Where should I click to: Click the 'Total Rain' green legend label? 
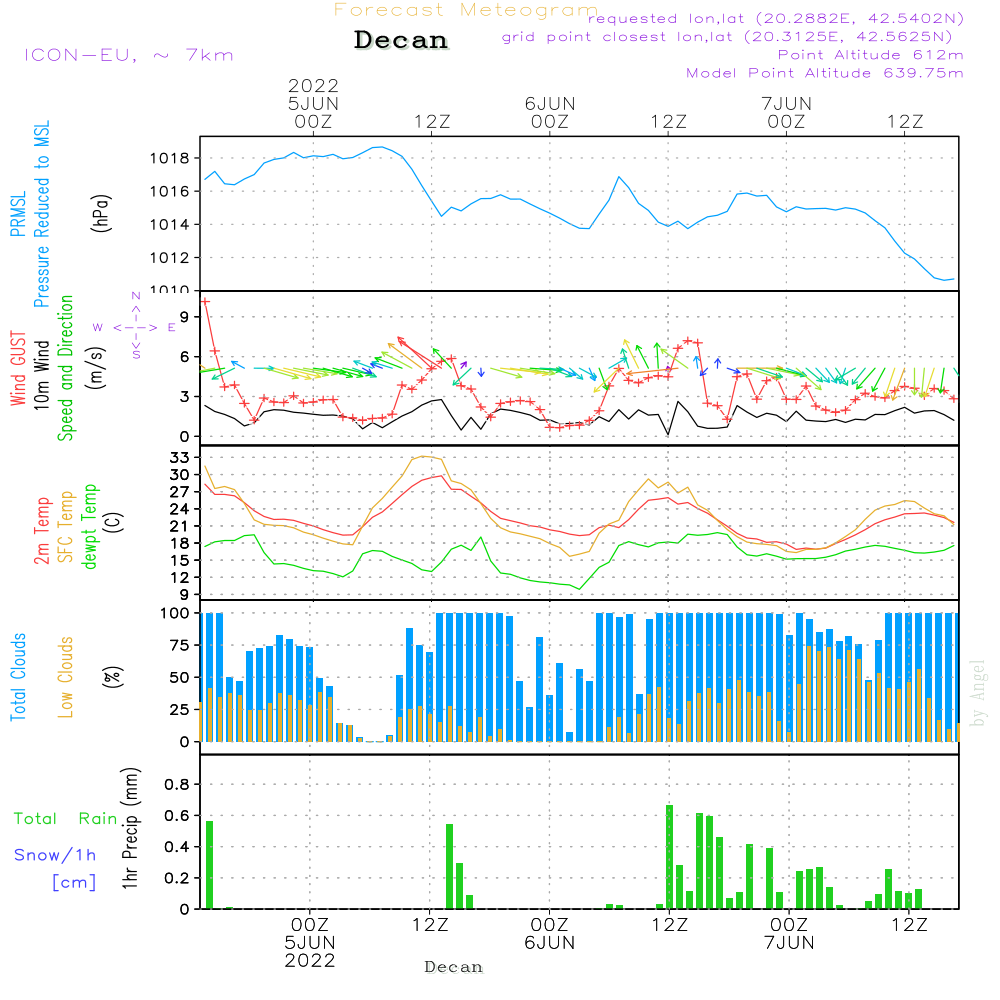pyautogui.click(x=66, y=819)
